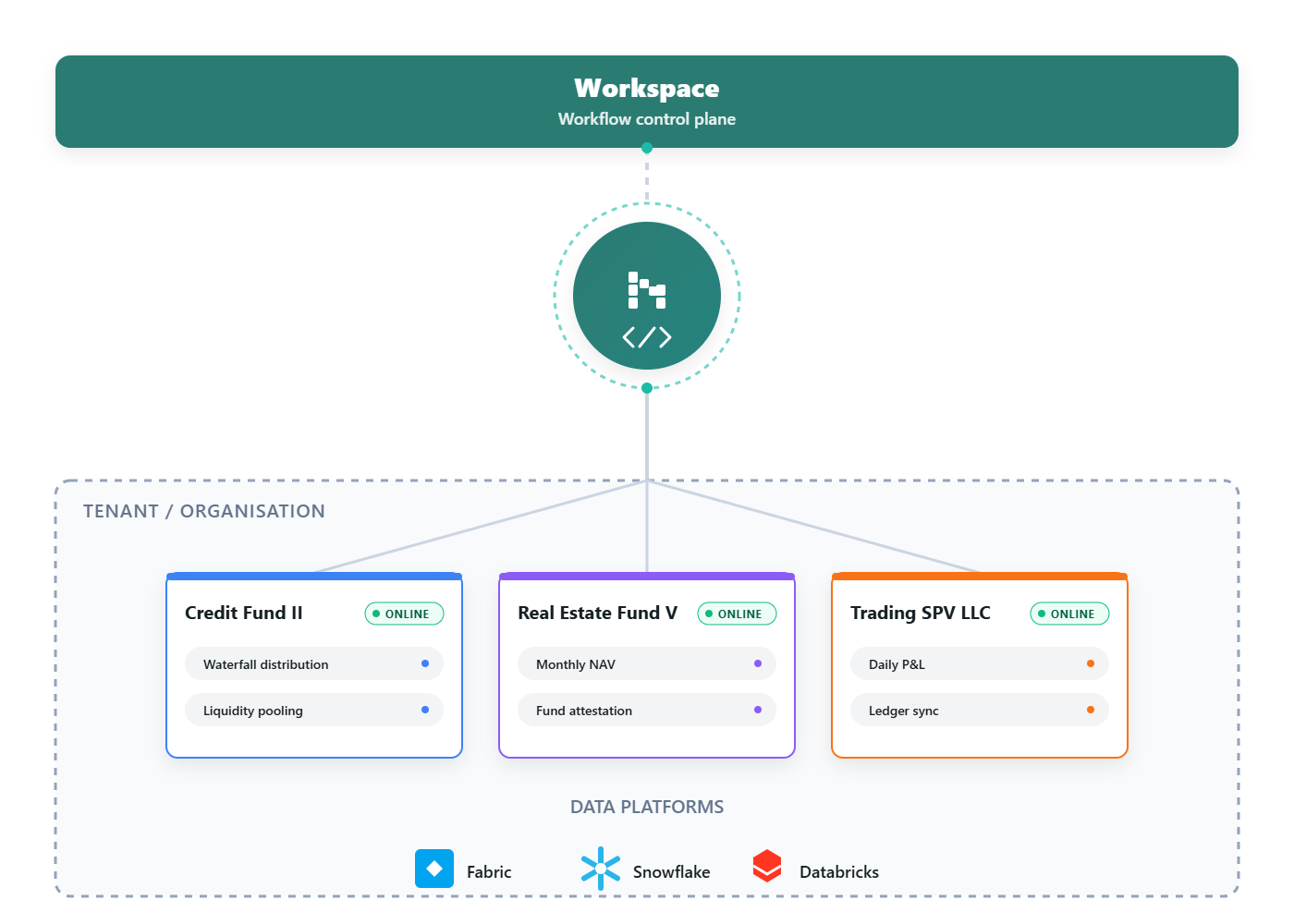Viewport: 1294px width, 924px height.
Task: Click the Fabric platform icon
Action: point(434,869)
